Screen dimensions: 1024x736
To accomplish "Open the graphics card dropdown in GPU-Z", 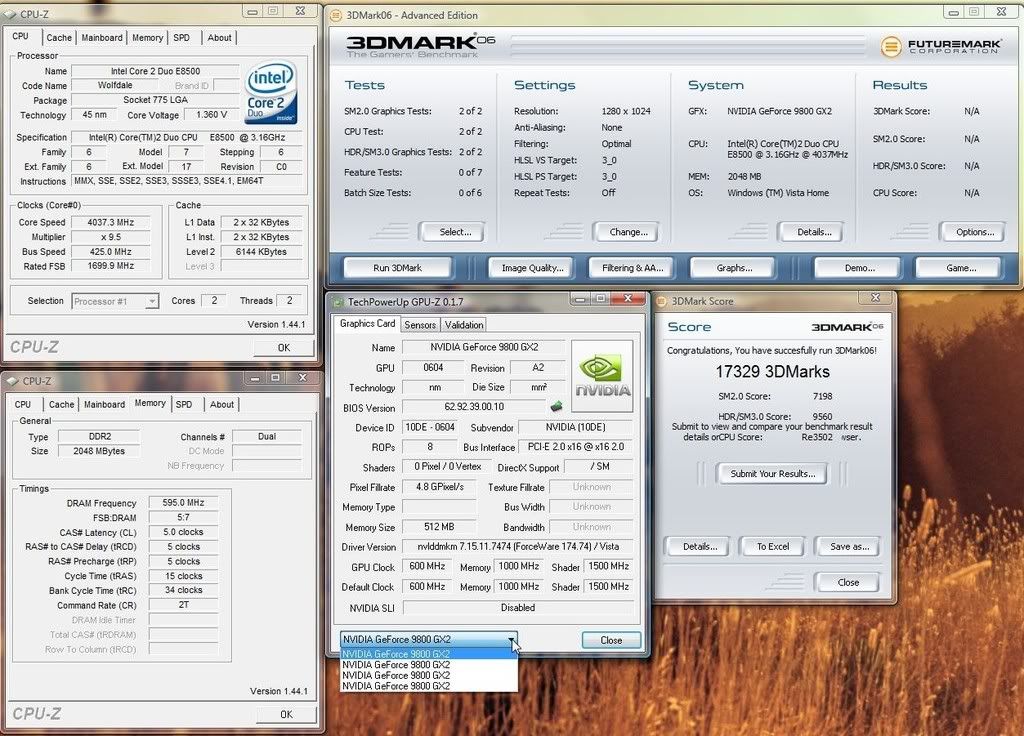I will coord(512,639).
